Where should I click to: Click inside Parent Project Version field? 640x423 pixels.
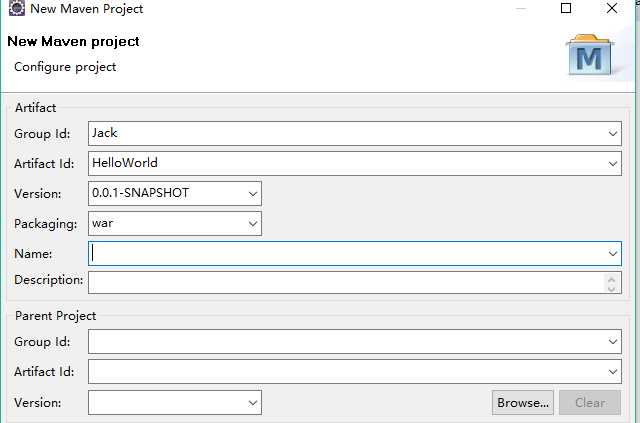click(x=175, y=403)
